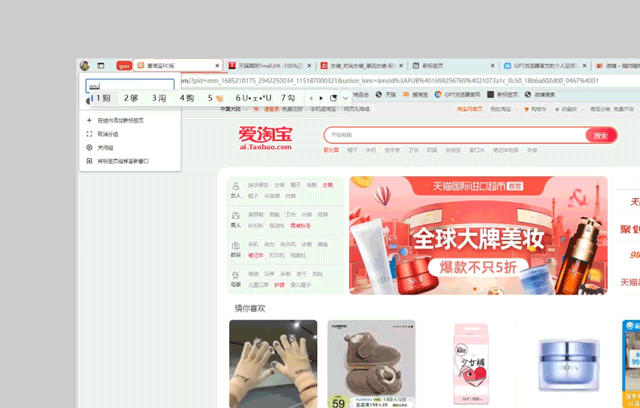The image size is (640, 408).
Task: Select 取消分组 menu item
Action: click(130, 134)
